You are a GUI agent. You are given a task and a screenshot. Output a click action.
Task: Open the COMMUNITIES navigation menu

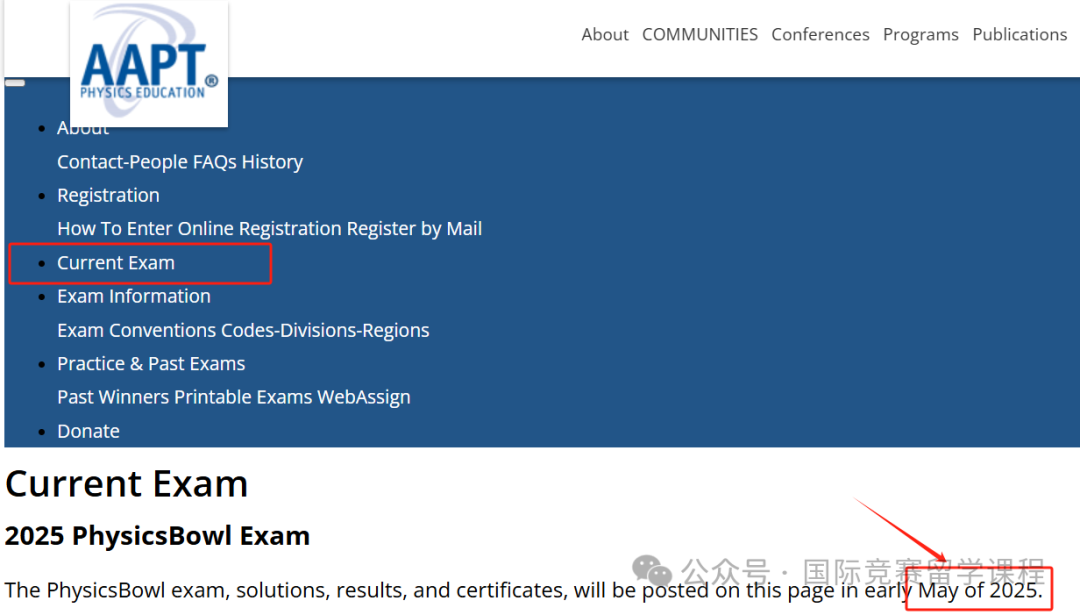coord(700,34)
